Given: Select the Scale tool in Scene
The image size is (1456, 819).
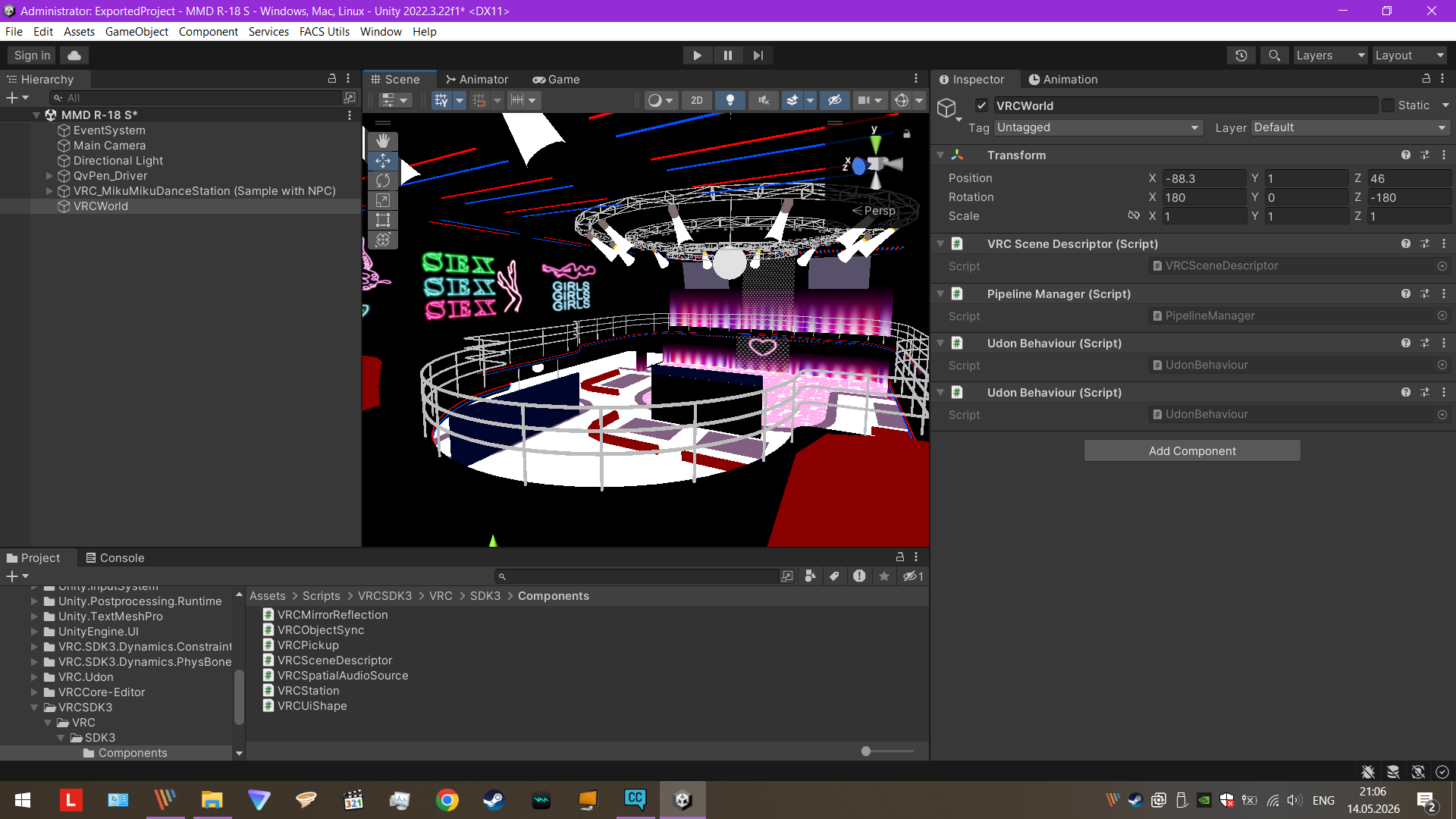Looking at the screenshot, I should pyautogui.click(x=383, y=200).
